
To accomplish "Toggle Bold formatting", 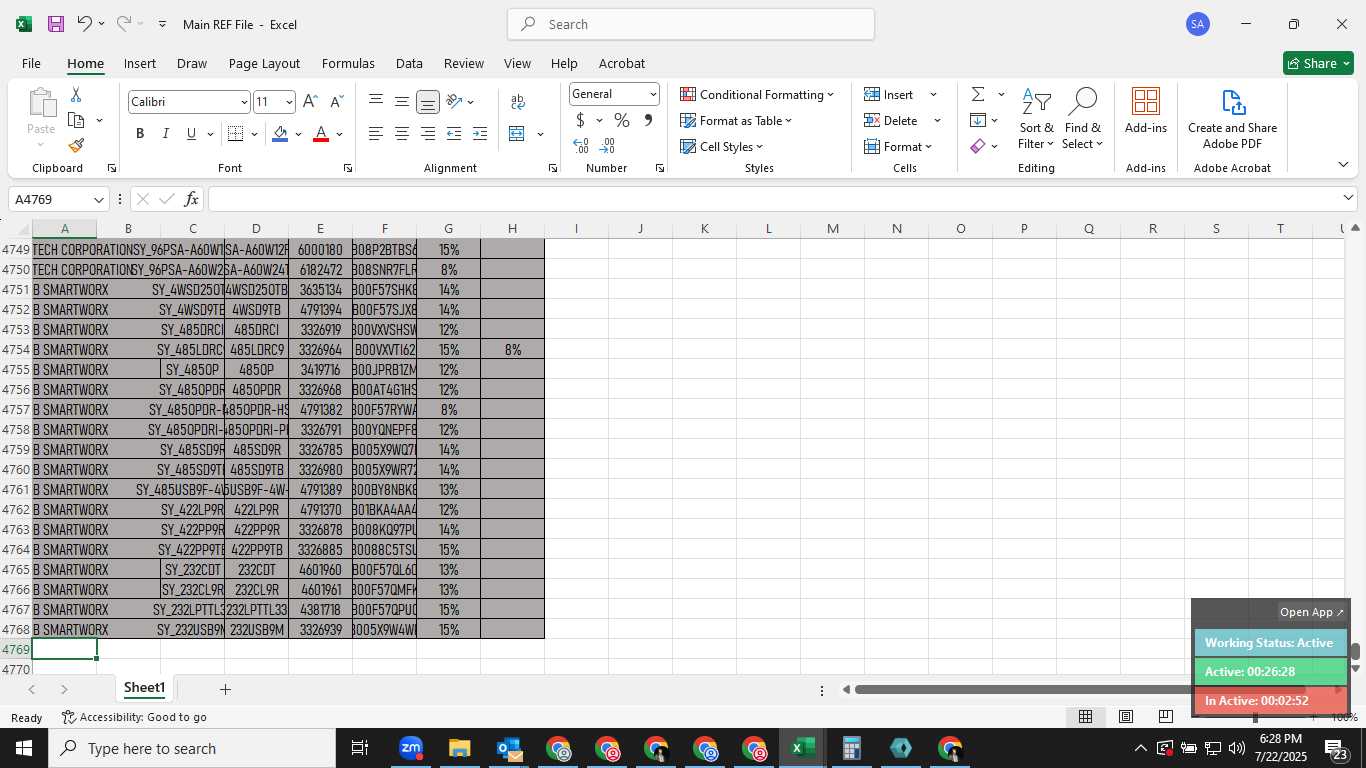I will (140, 134).
